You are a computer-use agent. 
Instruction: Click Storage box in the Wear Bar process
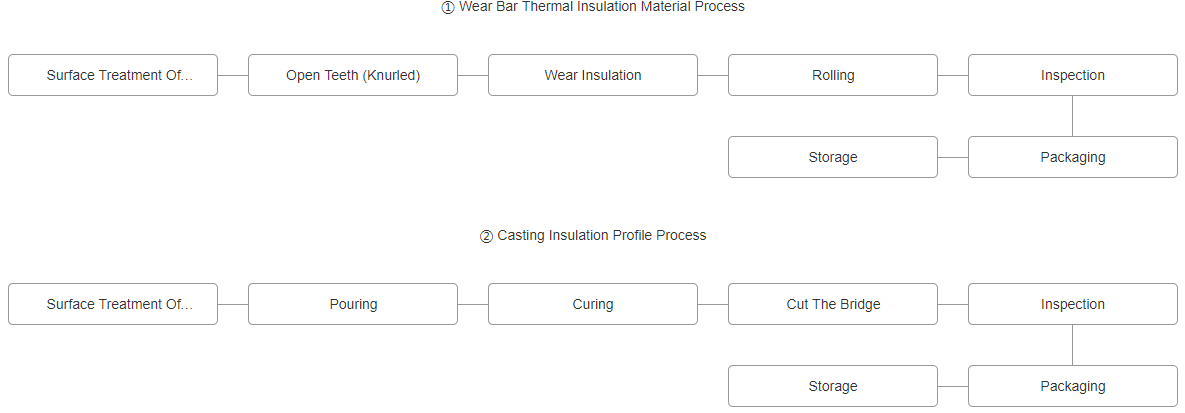click(x=833, y=157)
